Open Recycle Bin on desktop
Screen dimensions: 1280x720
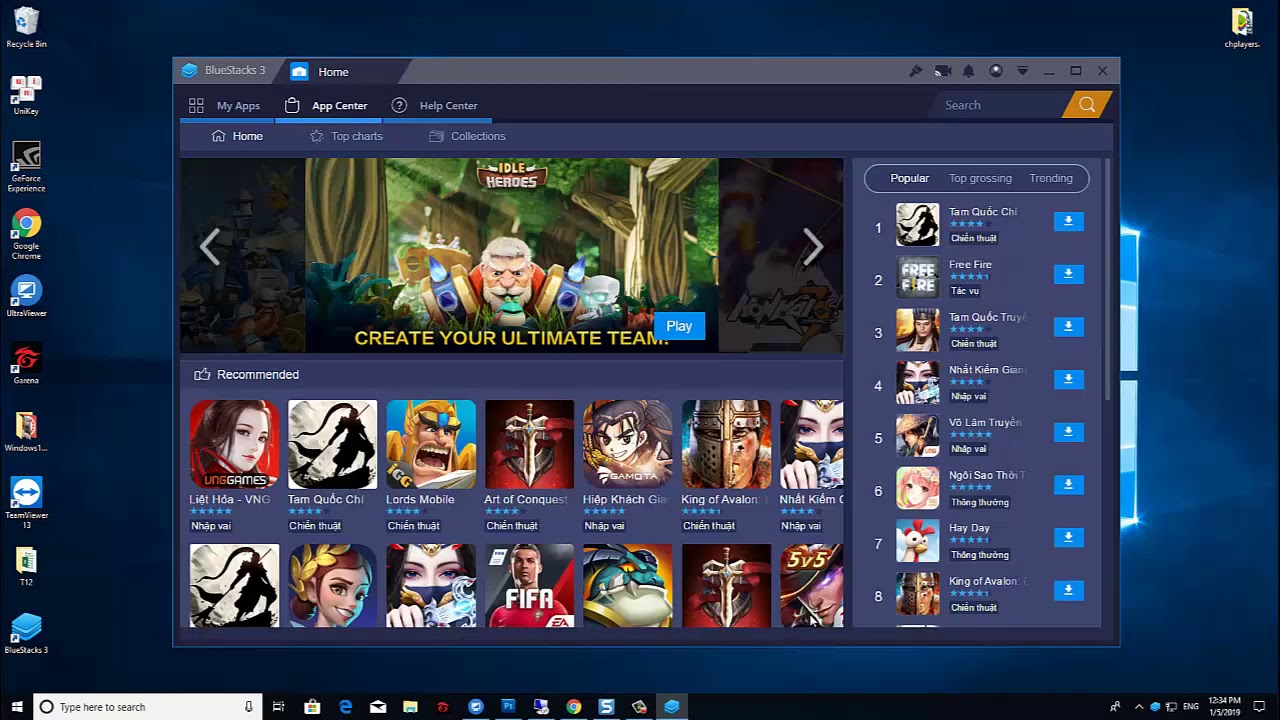click(26, 27)
